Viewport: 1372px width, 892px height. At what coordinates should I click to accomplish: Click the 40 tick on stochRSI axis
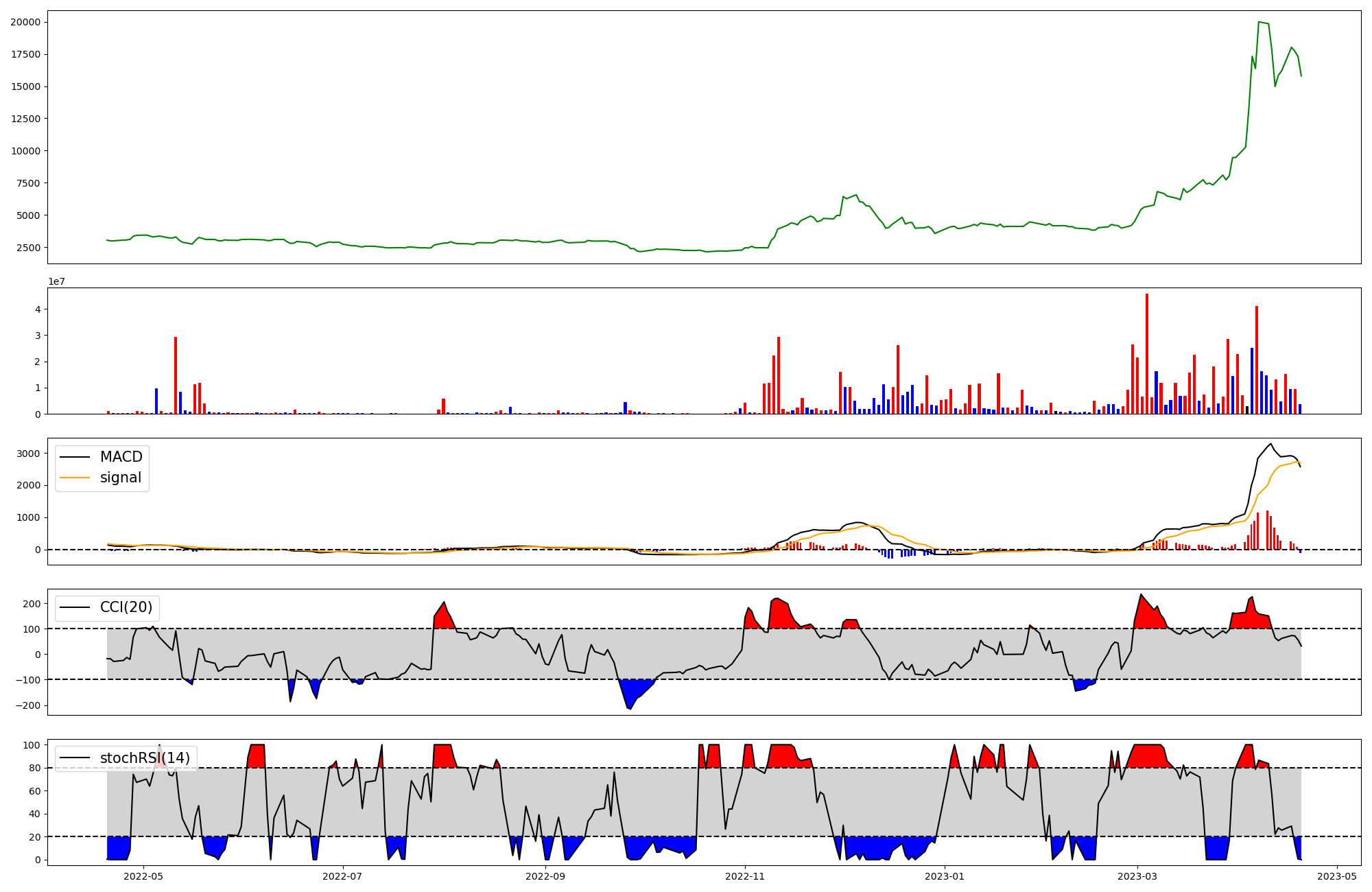pyautogui.click(x=34, y=814)
